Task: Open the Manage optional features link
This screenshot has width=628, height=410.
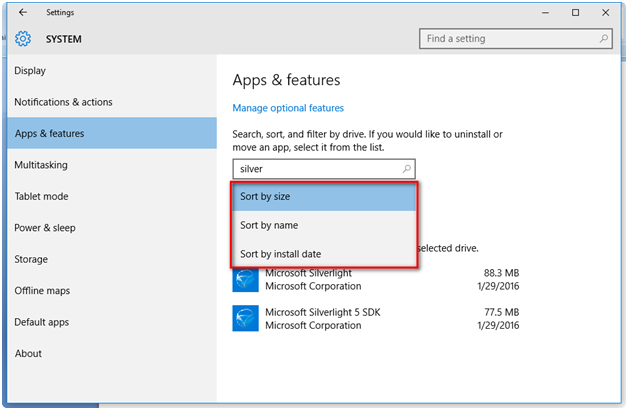Action: click(288, 108)
